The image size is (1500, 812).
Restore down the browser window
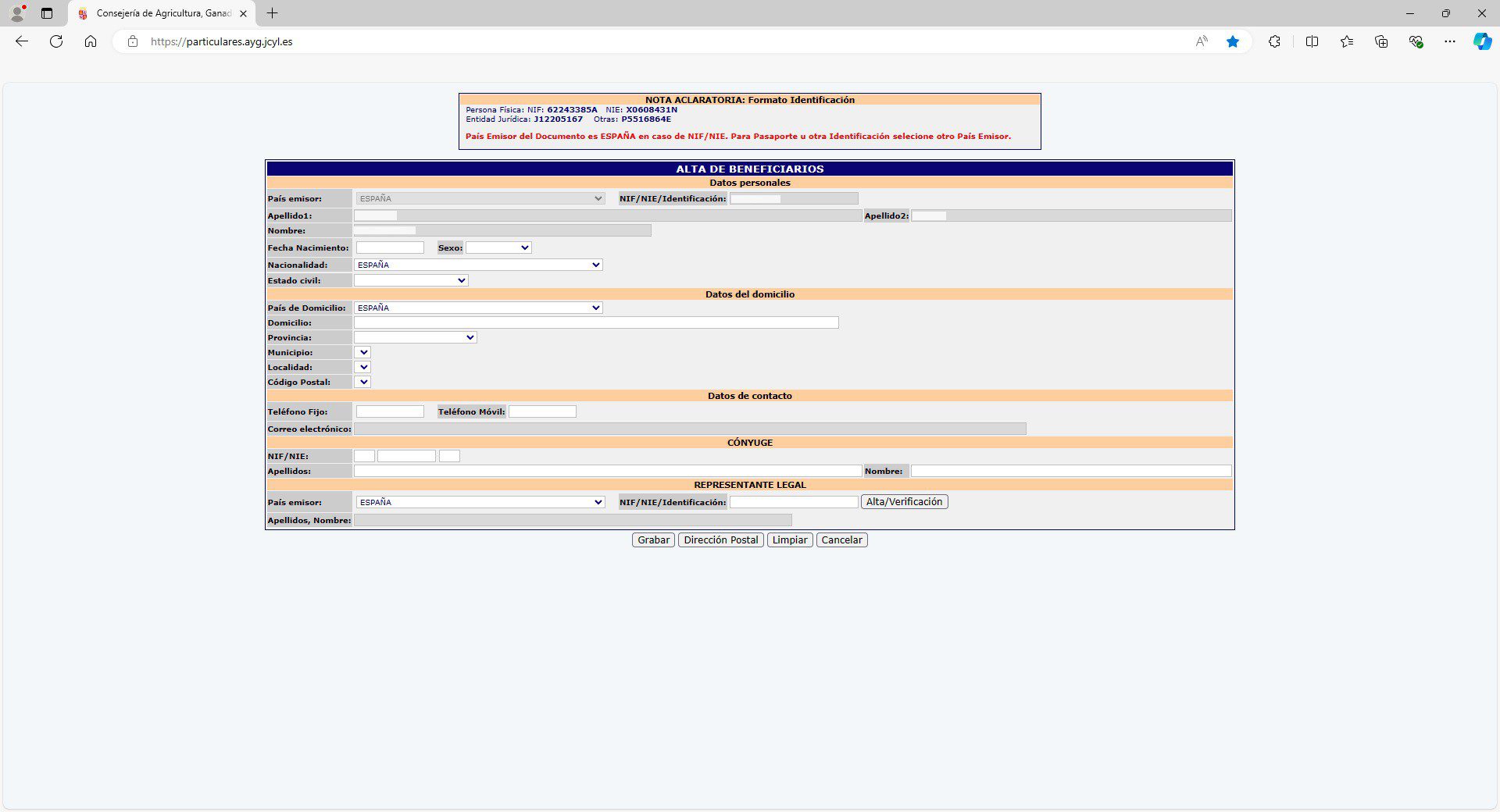pos(1446,13)
